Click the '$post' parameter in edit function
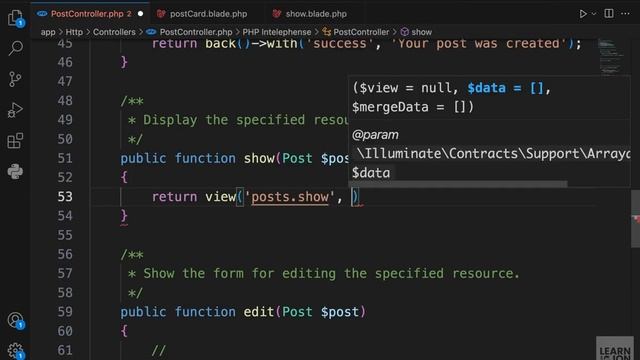 tap(340, 312)
